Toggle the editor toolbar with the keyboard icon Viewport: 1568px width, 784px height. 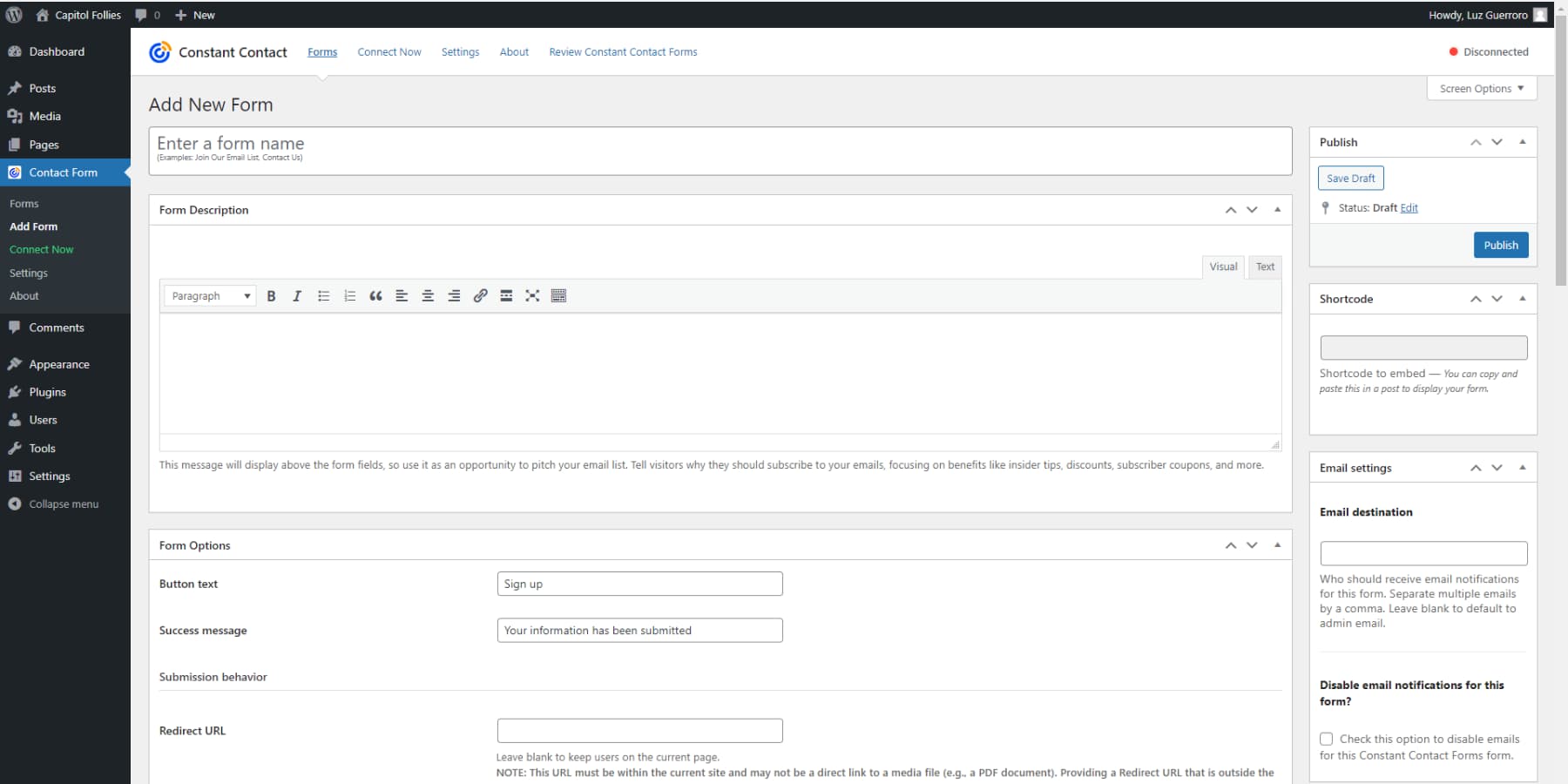[558, 295]
